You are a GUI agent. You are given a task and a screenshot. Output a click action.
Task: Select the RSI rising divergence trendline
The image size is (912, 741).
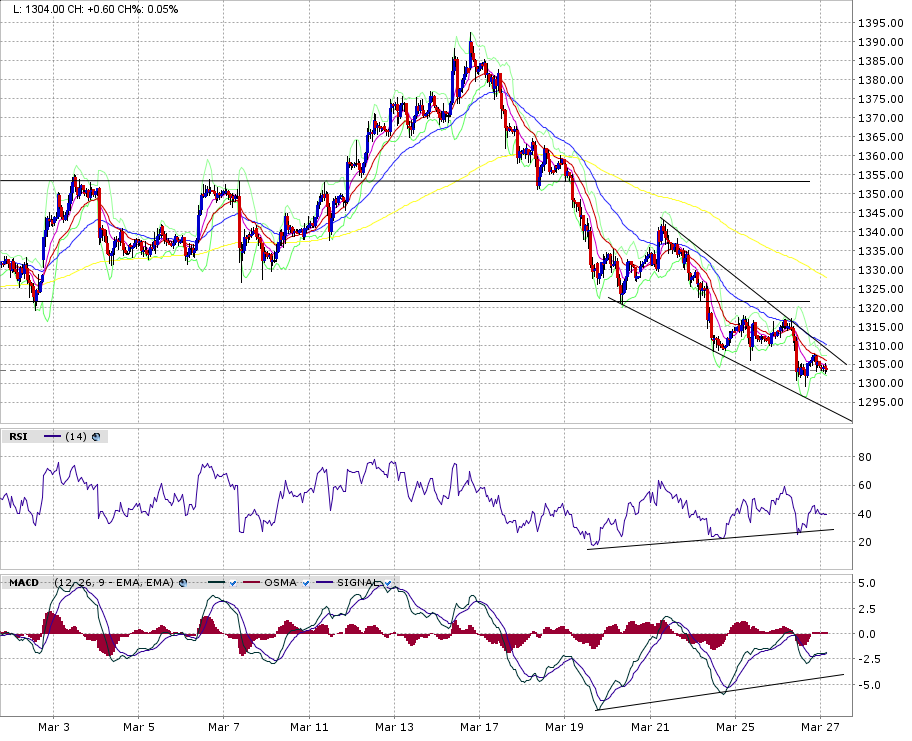pyautogui.click(x=710, y=539)
